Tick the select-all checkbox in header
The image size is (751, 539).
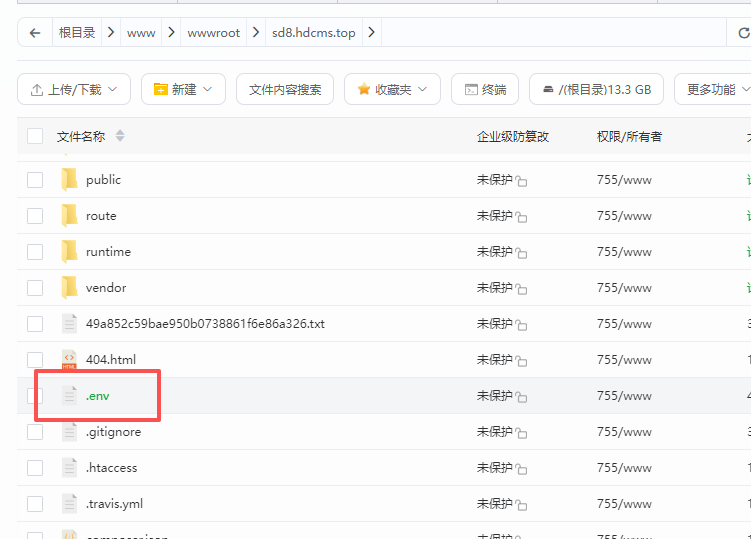(35, 136)
